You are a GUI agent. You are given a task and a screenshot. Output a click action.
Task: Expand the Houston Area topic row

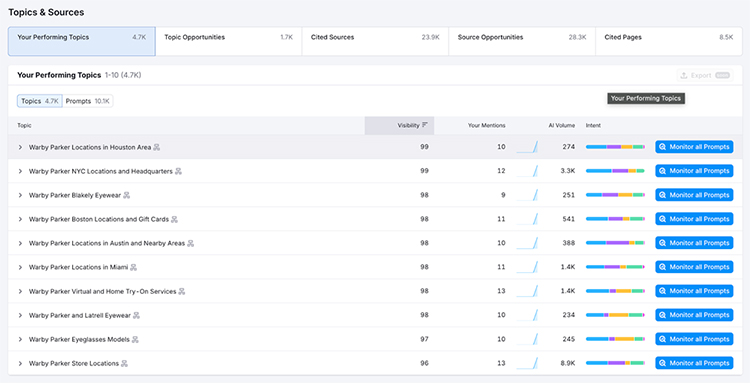coord(20,147)
